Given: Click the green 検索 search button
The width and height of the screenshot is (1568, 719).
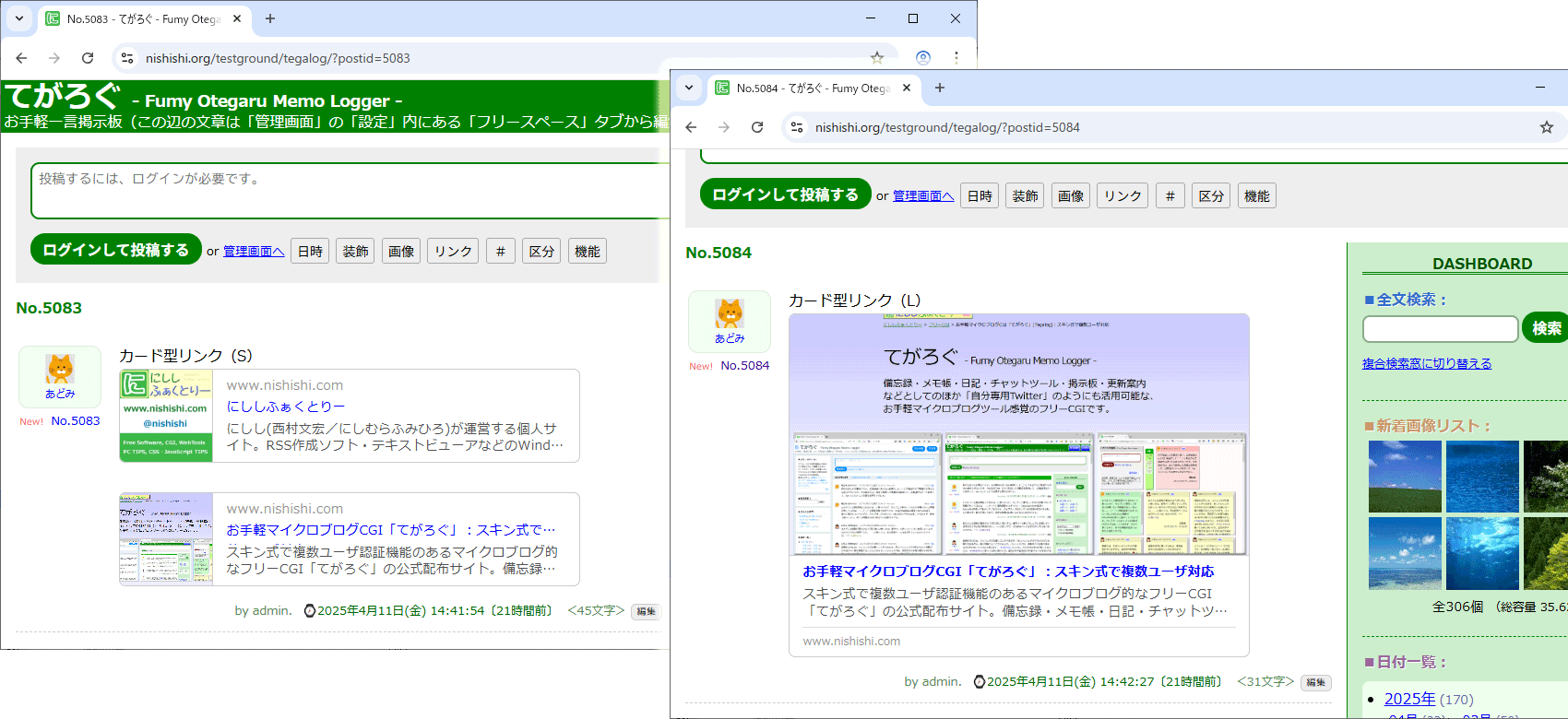Looking at the screenshot, I should click(1545, 328).
